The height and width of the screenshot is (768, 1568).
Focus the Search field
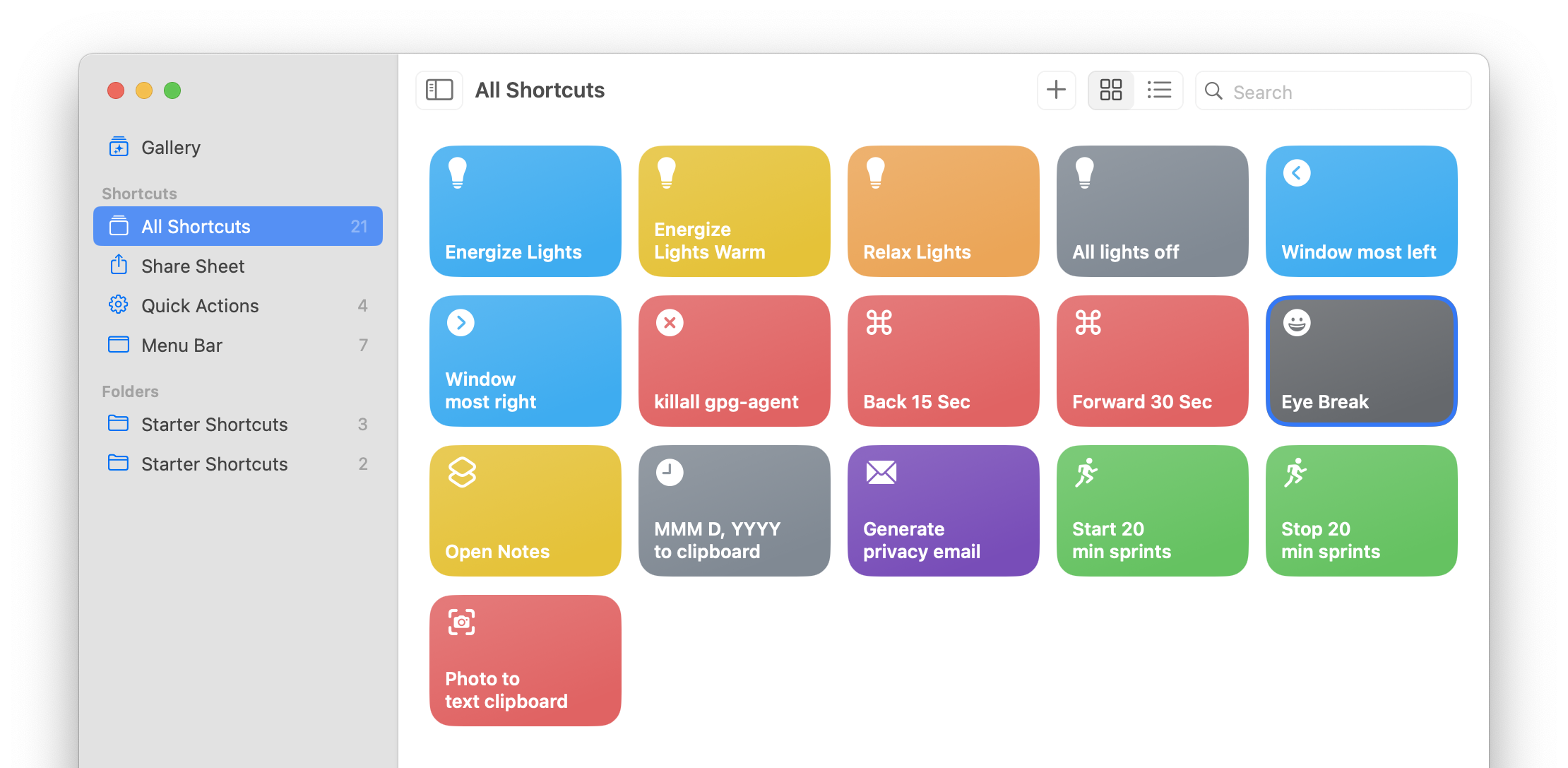tap(1333, 90)
